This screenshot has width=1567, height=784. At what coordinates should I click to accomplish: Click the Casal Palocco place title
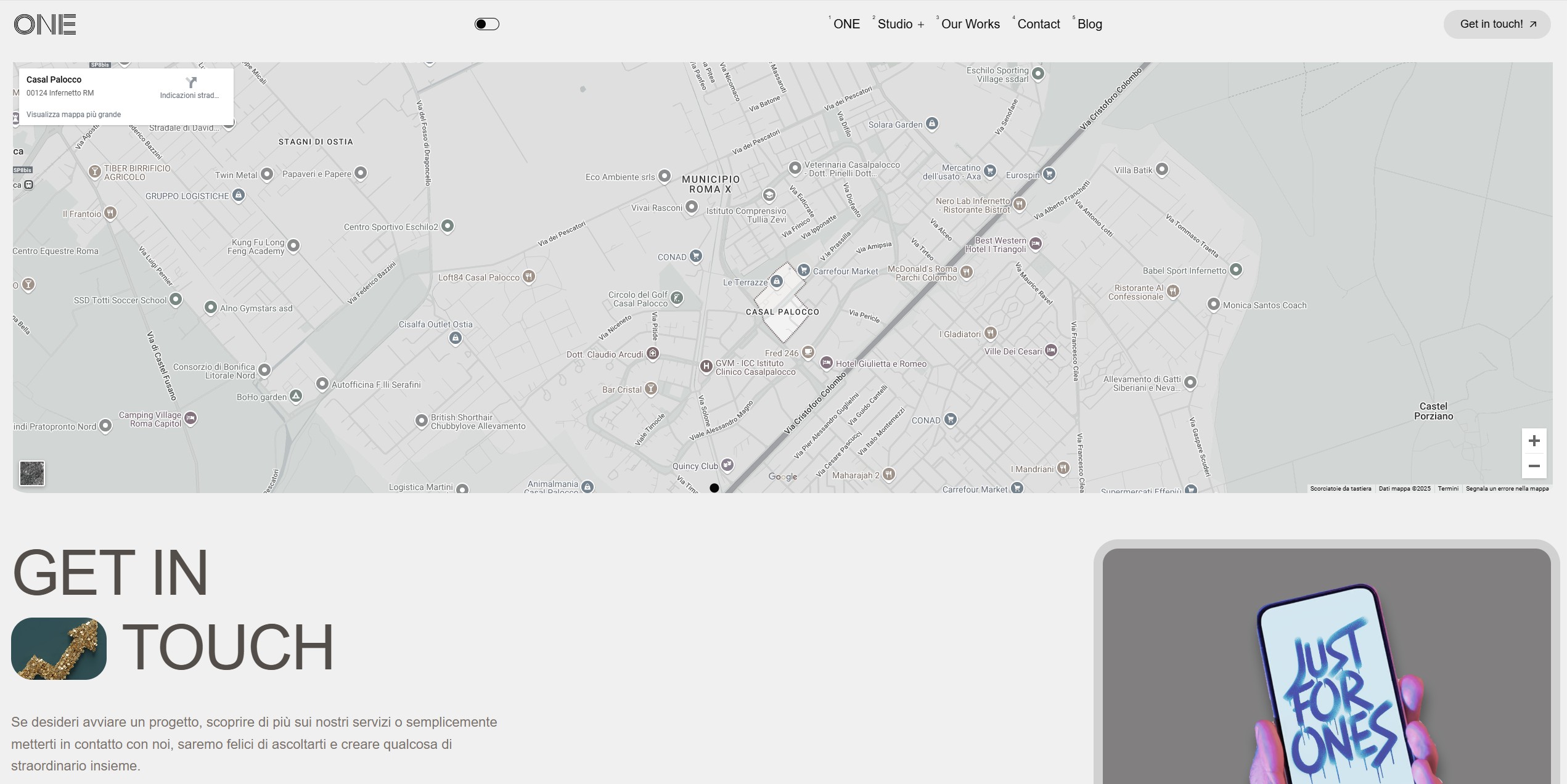pos(54,80)
